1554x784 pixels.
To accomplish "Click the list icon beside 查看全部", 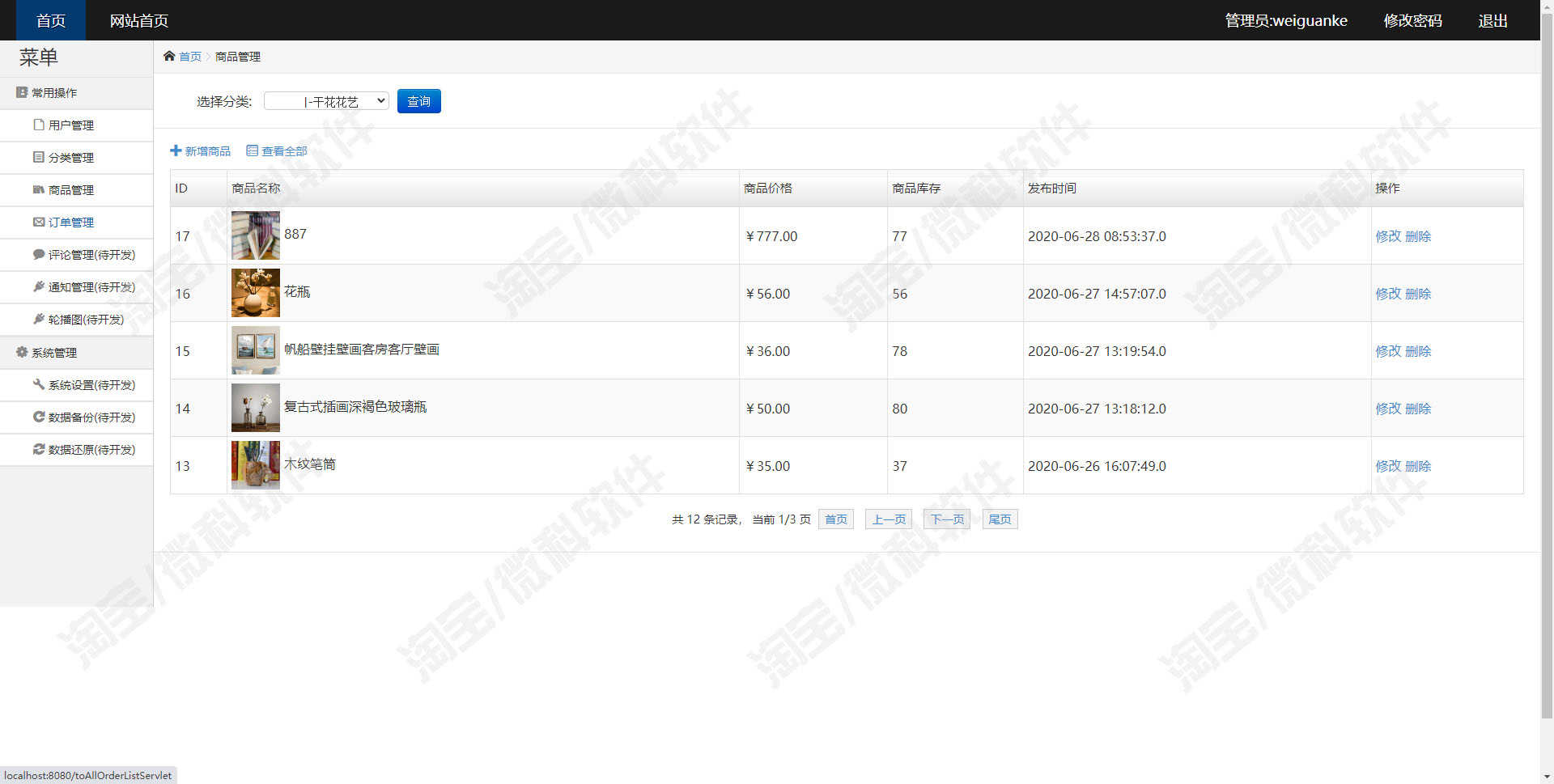I will tap(252, 150).
